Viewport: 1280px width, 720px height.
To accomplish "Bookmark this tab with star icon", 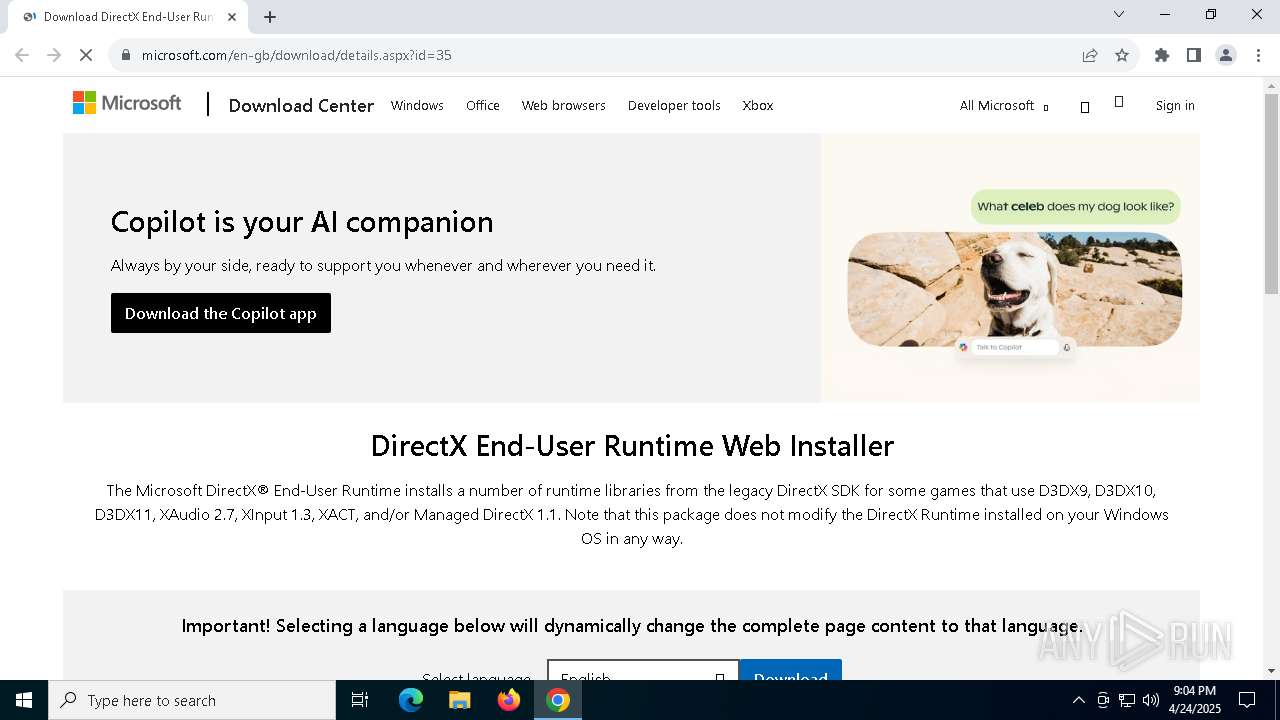I will point(1122,55).
